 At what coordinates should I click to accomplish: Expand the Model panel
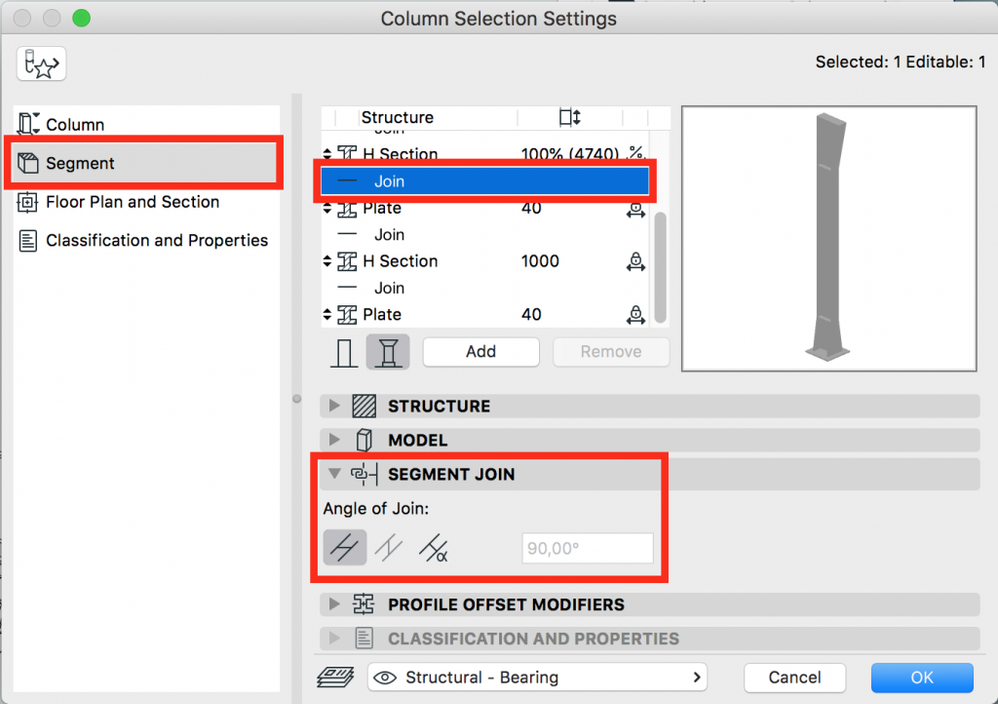click(335, 440)
